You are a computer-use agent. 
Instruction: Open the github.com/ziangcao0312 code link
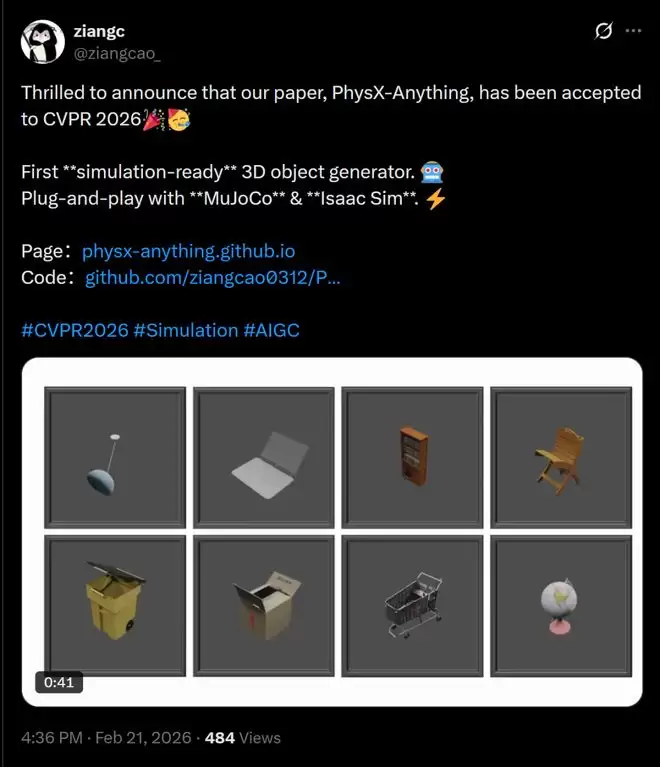[x=212, y=277]
